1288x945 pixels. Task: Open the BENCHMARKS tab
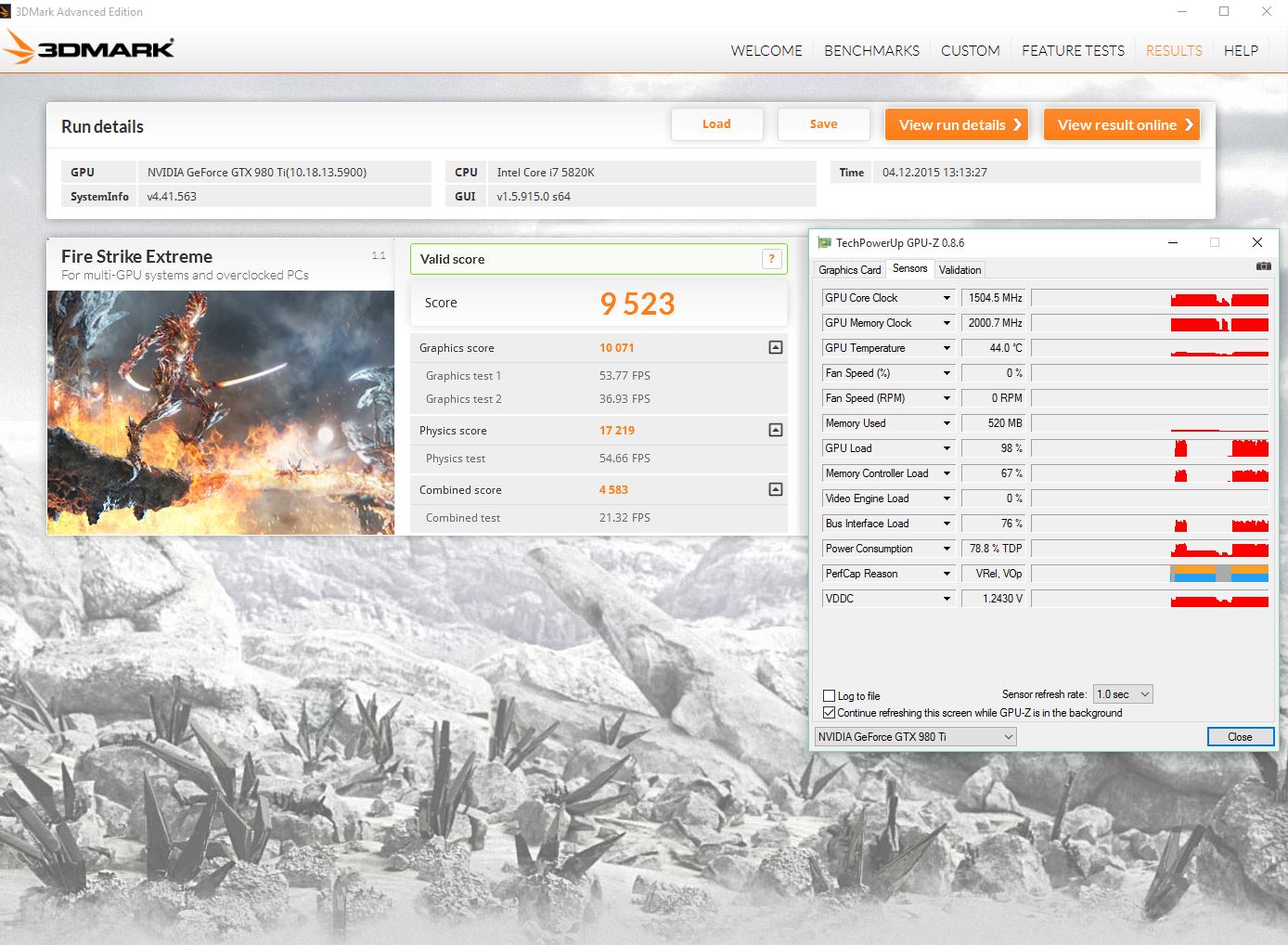click(x=871, y=51)
